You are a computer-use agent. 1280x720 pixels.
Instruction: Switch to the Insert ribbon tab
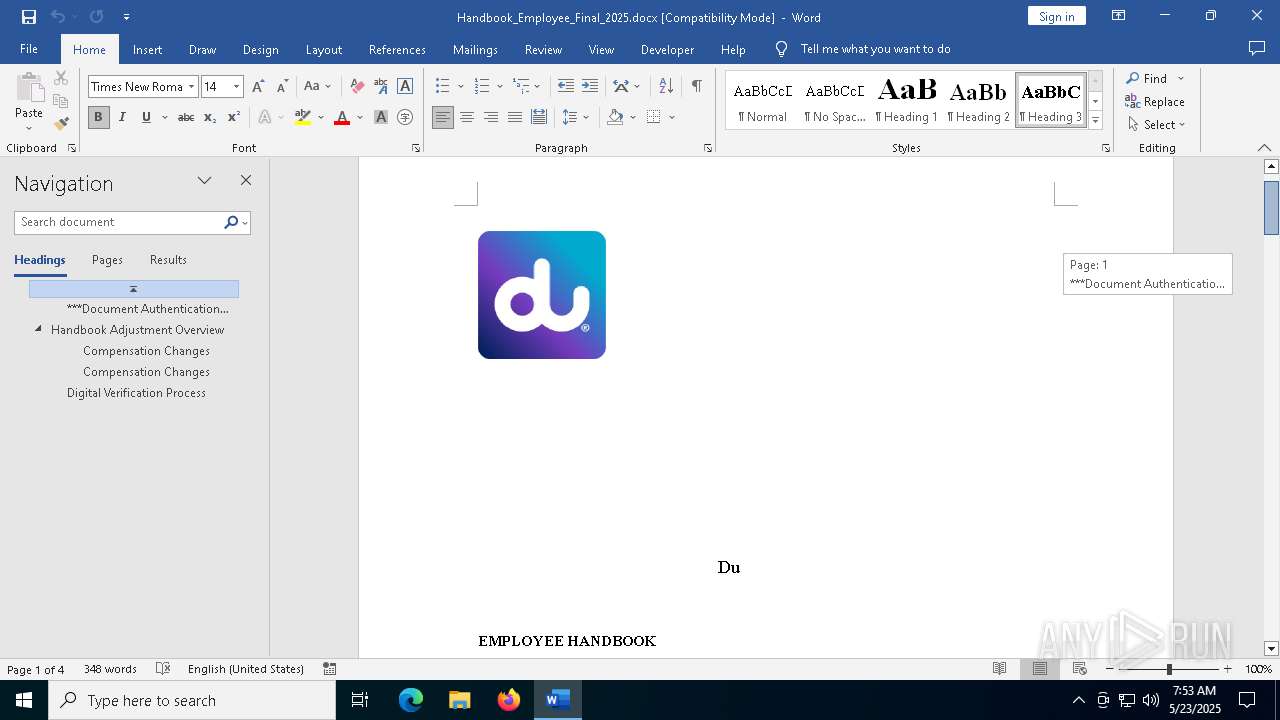[147, 49]
